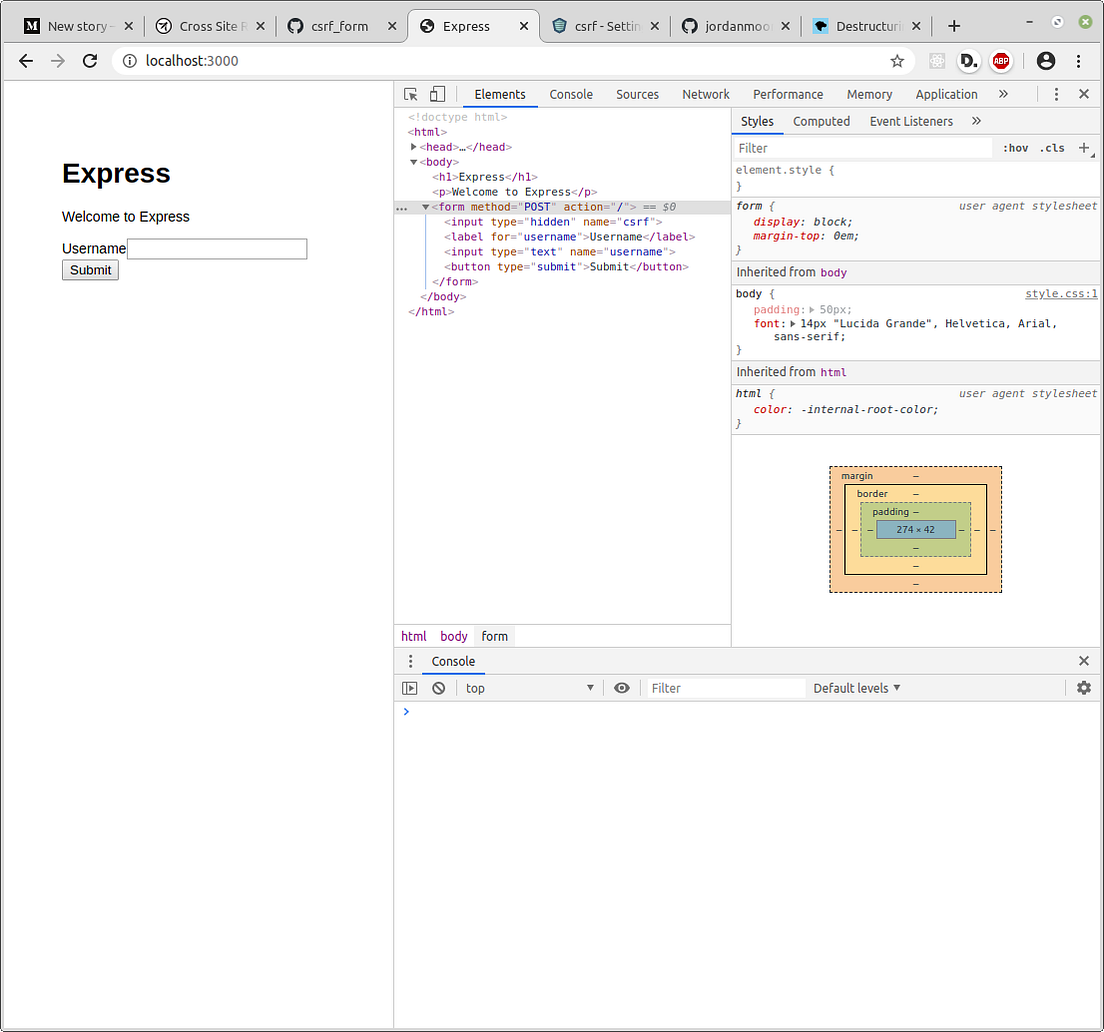View site information icon in address bar
Screen dimensions: 1104x1032
pyautogui.click(x=130, y=61)
